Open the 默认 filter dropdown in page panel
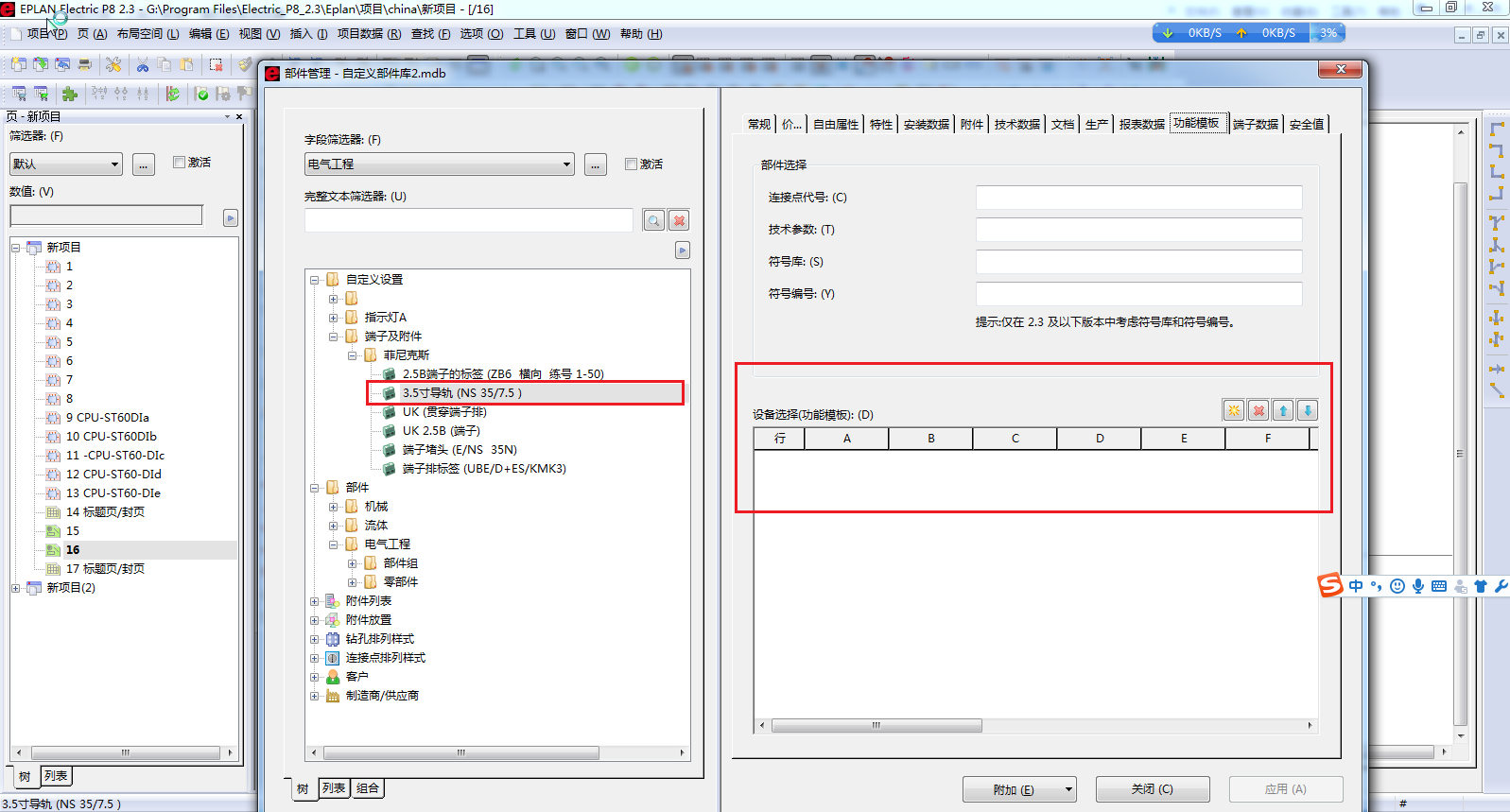 (114, 164)
